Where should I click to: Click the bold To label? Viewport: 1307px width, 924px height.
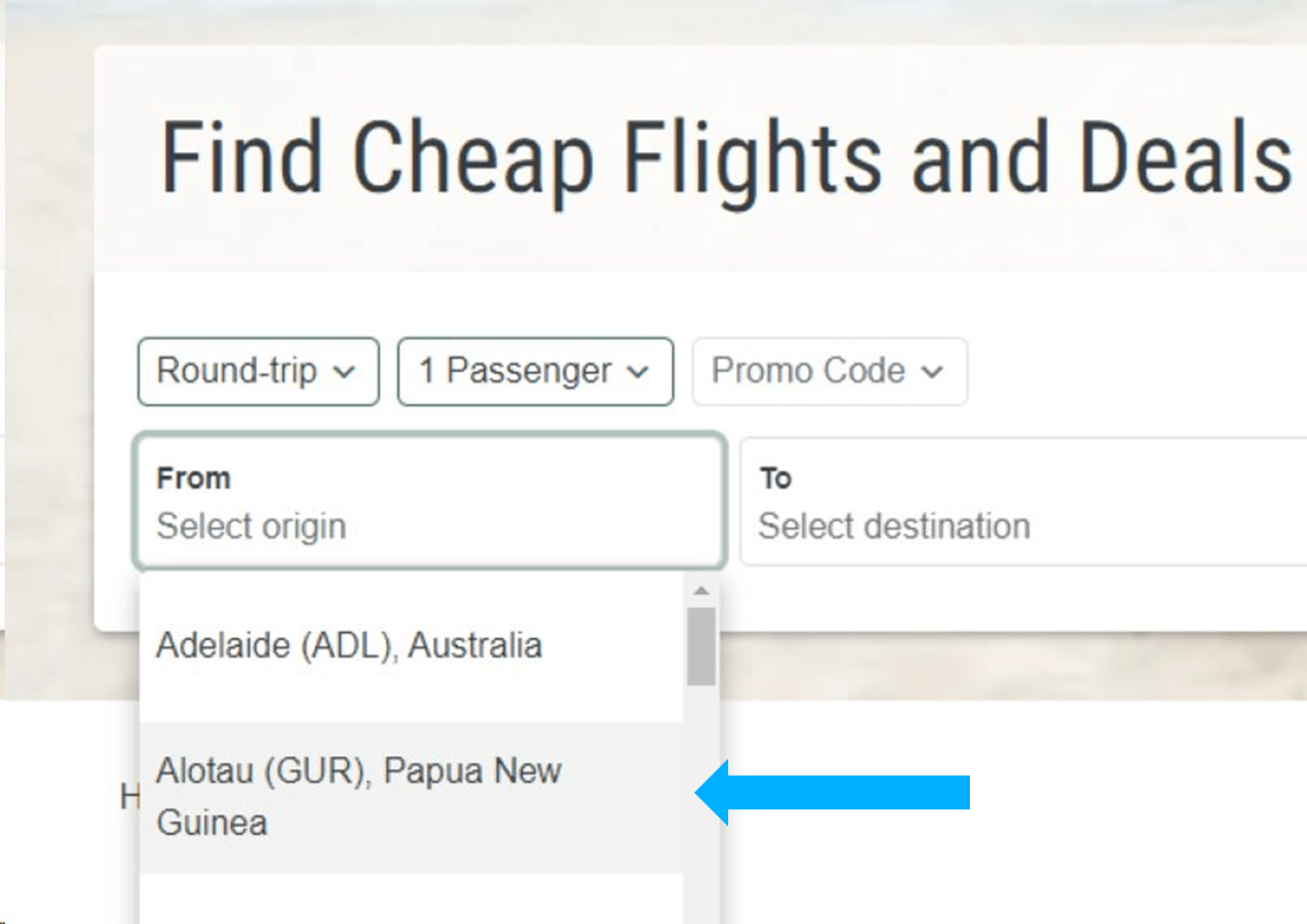coord(776,479)
